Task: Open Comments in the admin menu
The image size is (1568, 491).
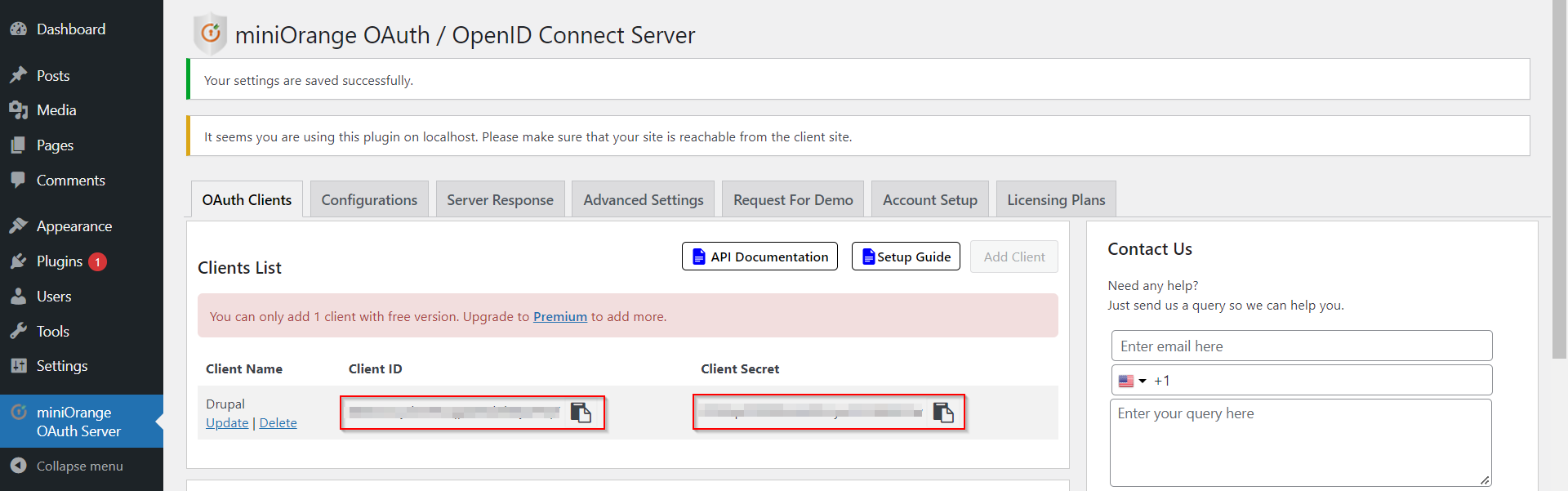Action: click(71, 180)
